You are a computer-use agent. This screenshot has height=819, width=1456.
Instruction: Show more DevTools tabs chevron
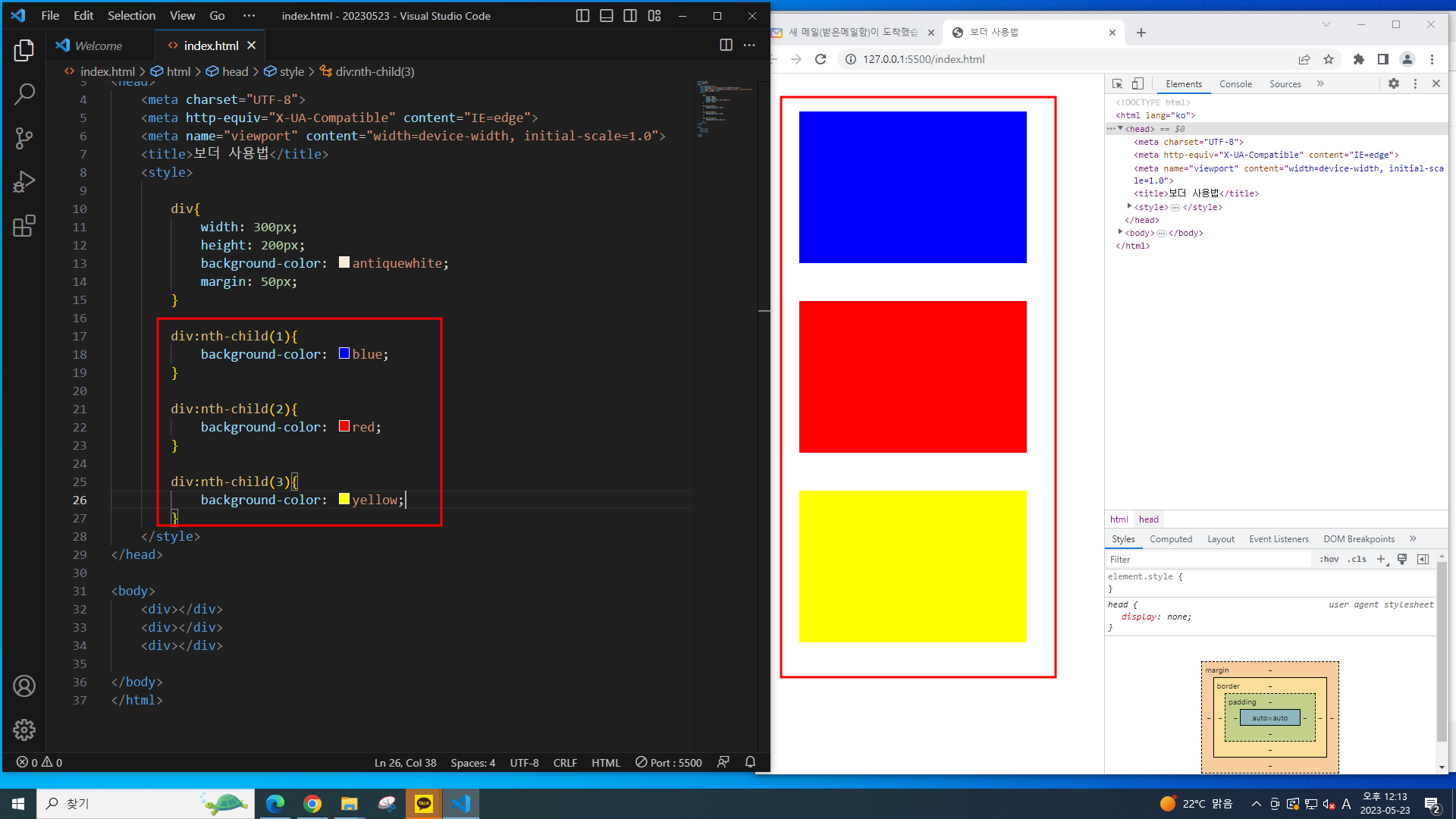1320,84
